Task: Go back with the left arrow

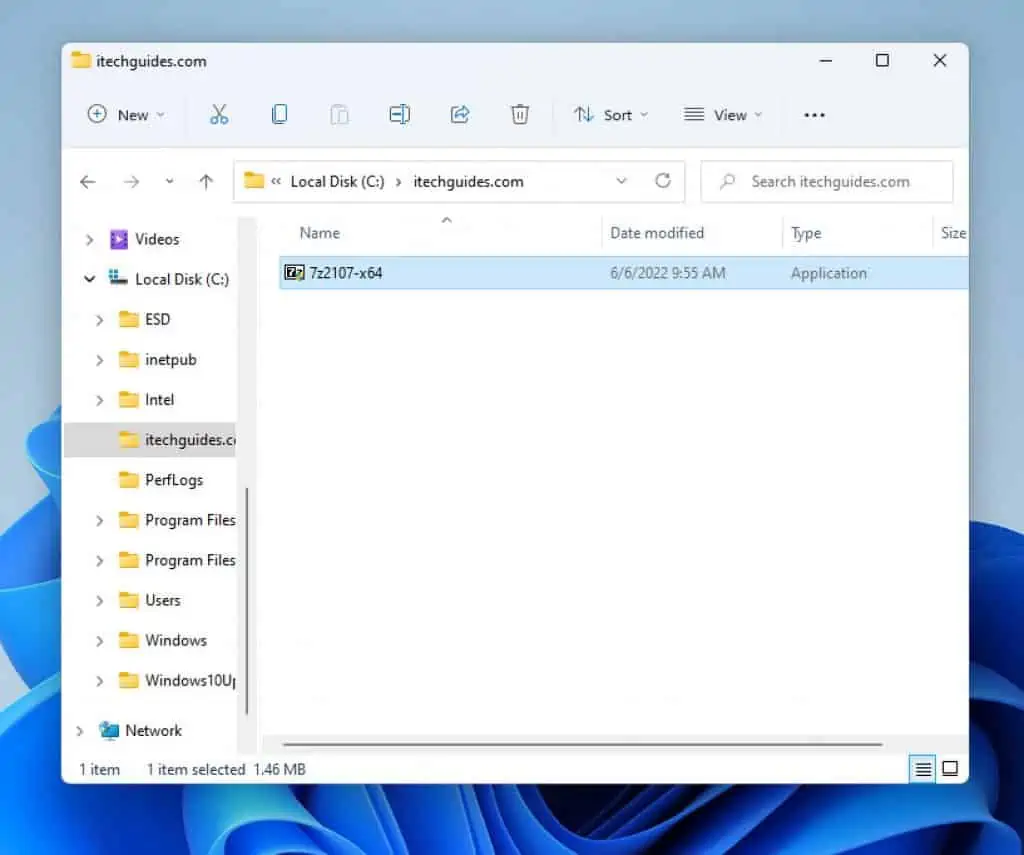Action: pos(88,182)
